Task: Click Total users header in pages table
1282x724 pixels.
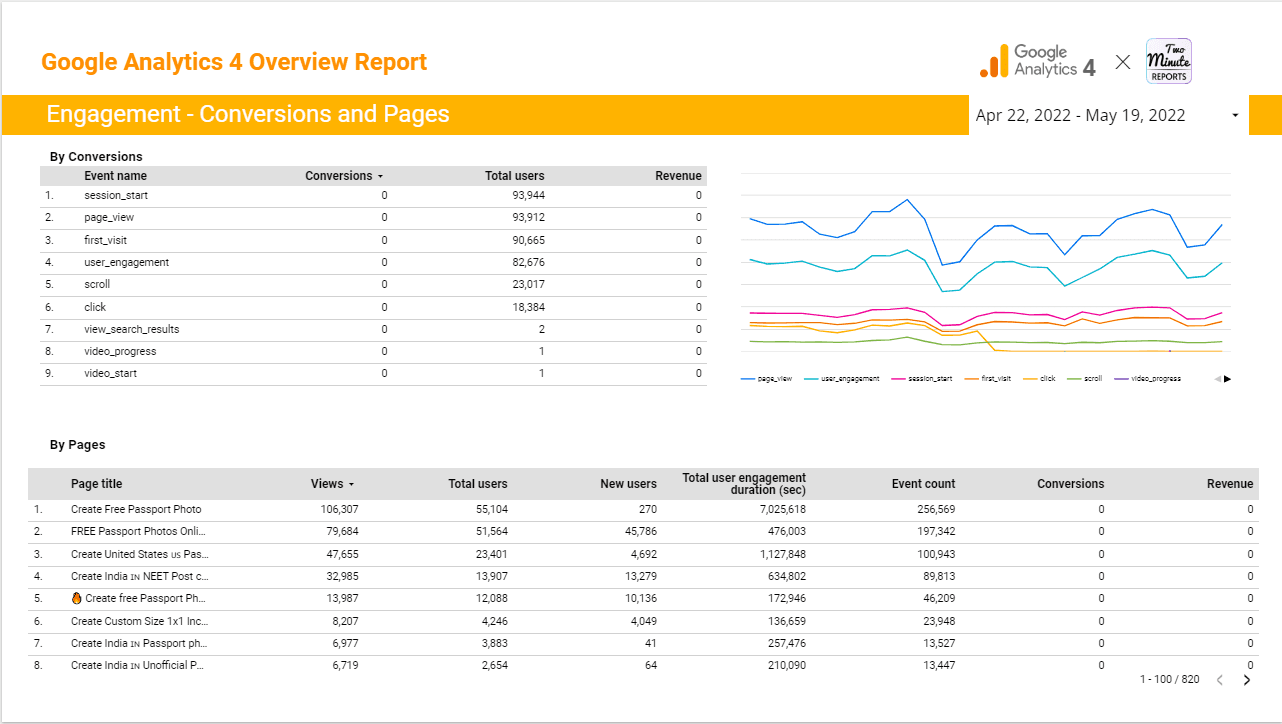Action: 477,484
